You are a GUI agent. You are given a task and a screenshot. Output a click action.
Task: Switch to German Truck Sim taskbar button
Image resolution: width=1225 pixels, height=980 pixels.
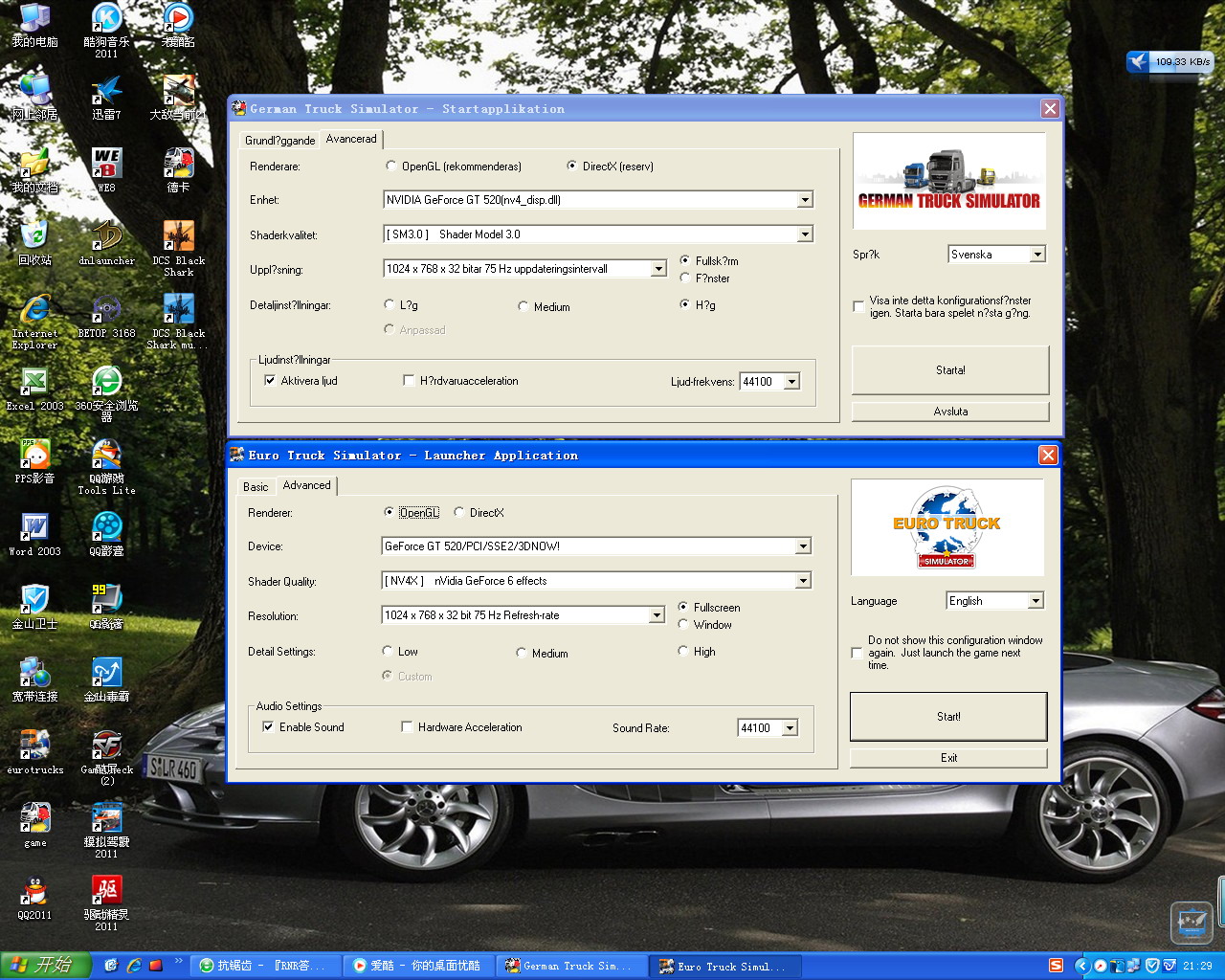pyautogui.click(x=572, y=967)
